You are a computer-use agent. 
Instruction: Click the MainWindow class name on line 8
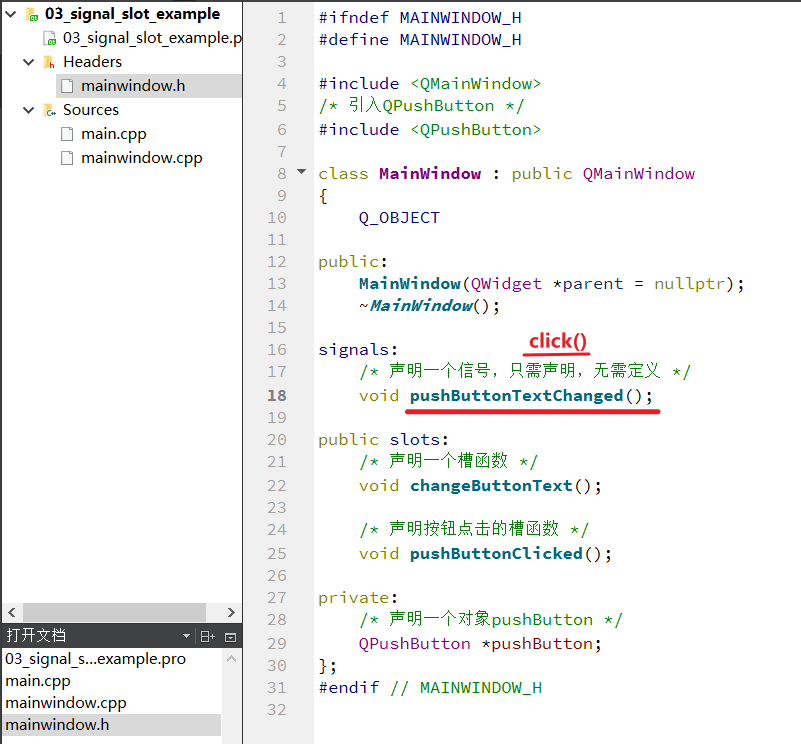(430, 174)
